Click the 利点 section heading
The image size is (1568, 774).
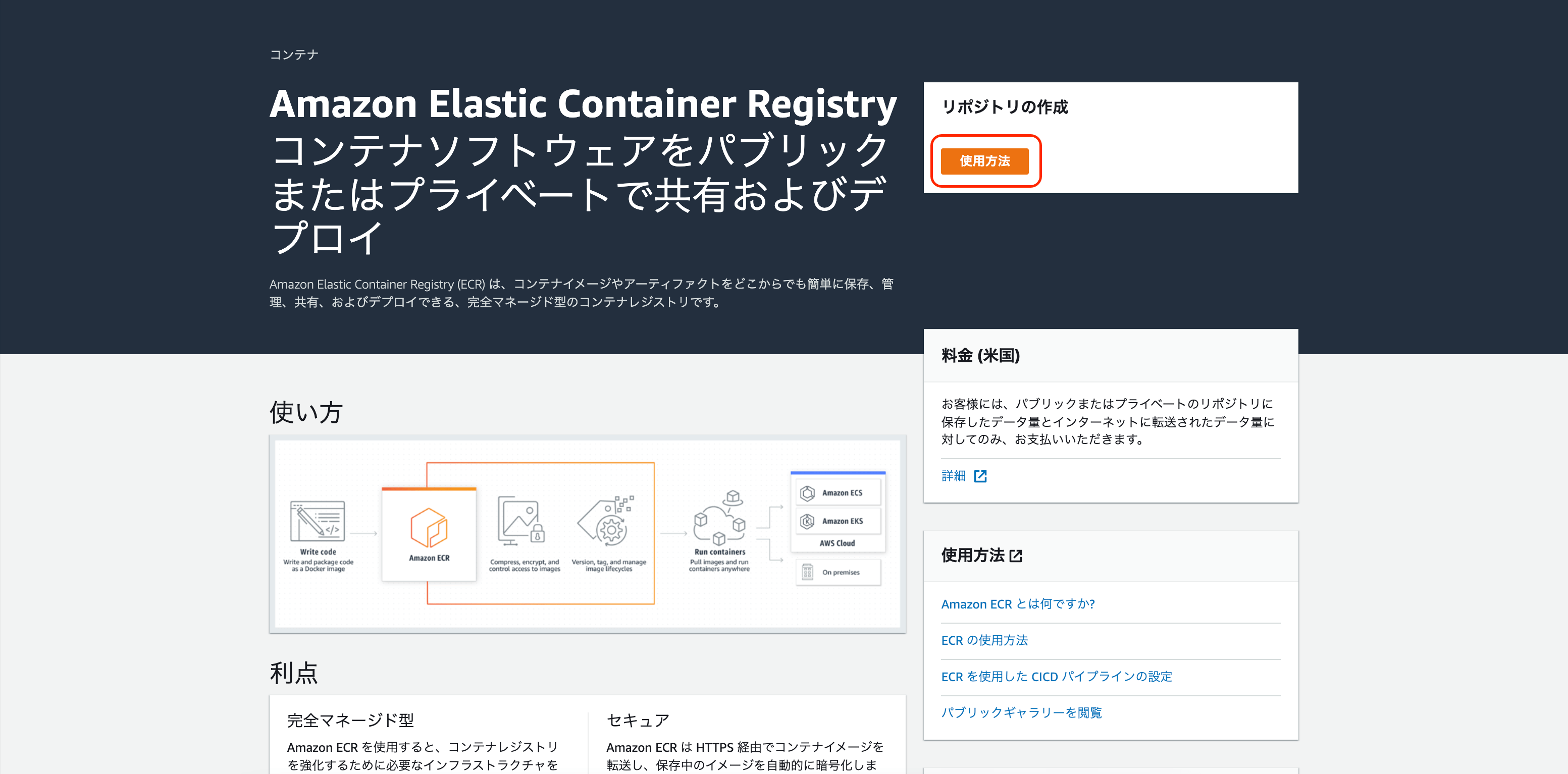pyautogui.click(x=294, y=673)
